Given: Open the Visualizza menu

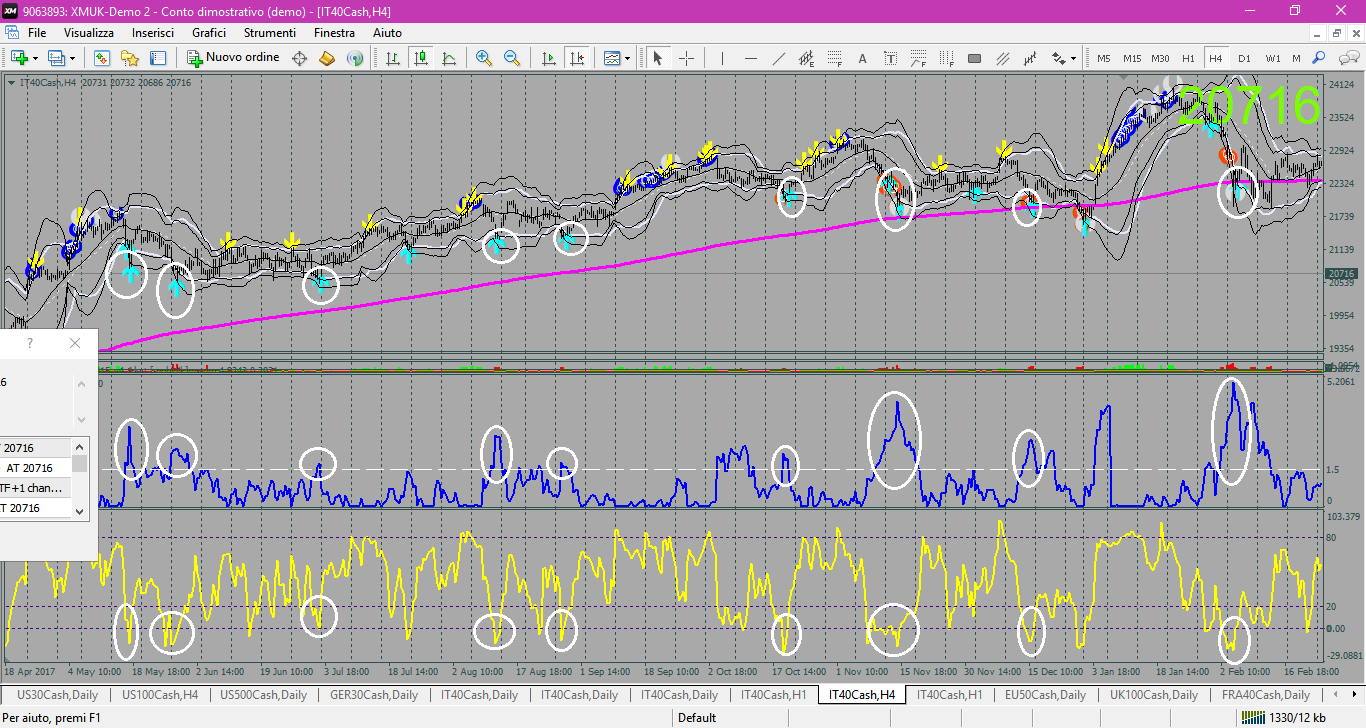Looking at the screenshot, I should (x=89, y=33).
